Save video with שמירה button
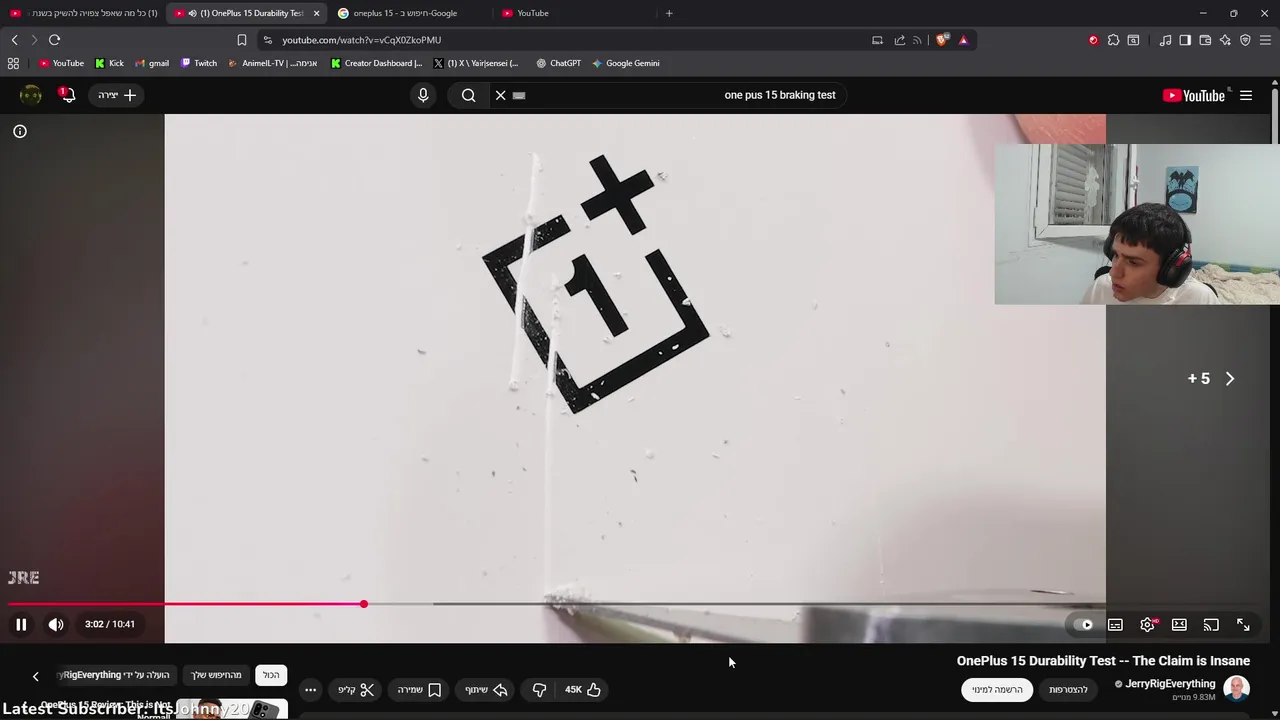 [420, 690]
